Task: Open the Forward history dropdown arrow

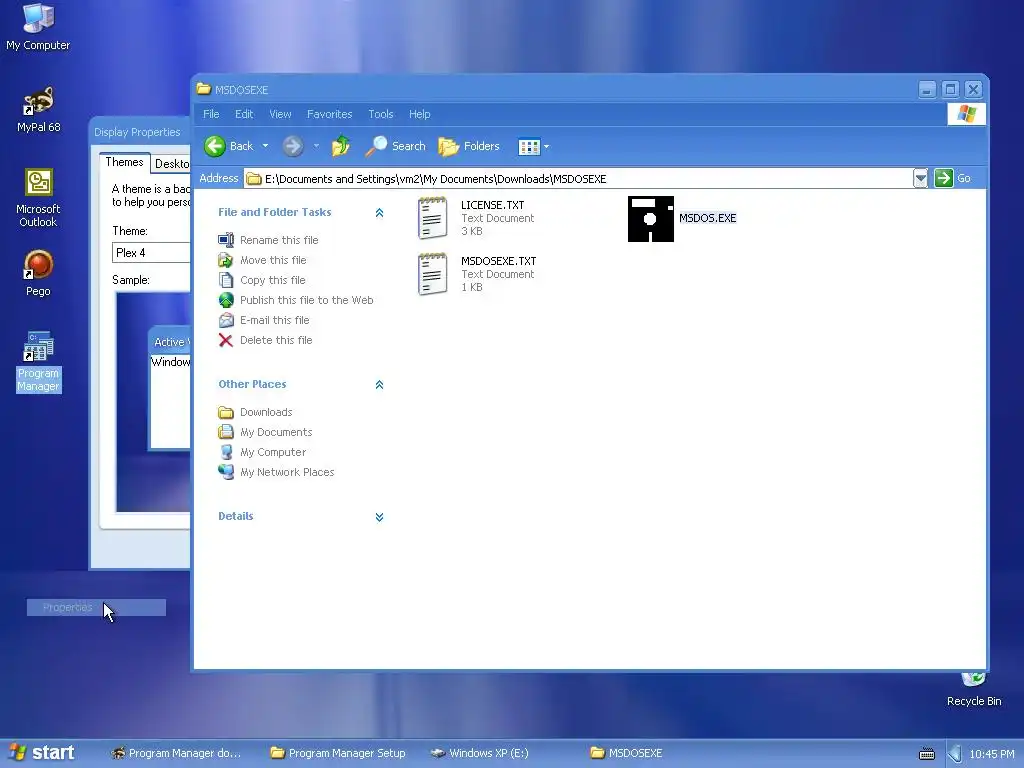Action: [x=316, y=146]
